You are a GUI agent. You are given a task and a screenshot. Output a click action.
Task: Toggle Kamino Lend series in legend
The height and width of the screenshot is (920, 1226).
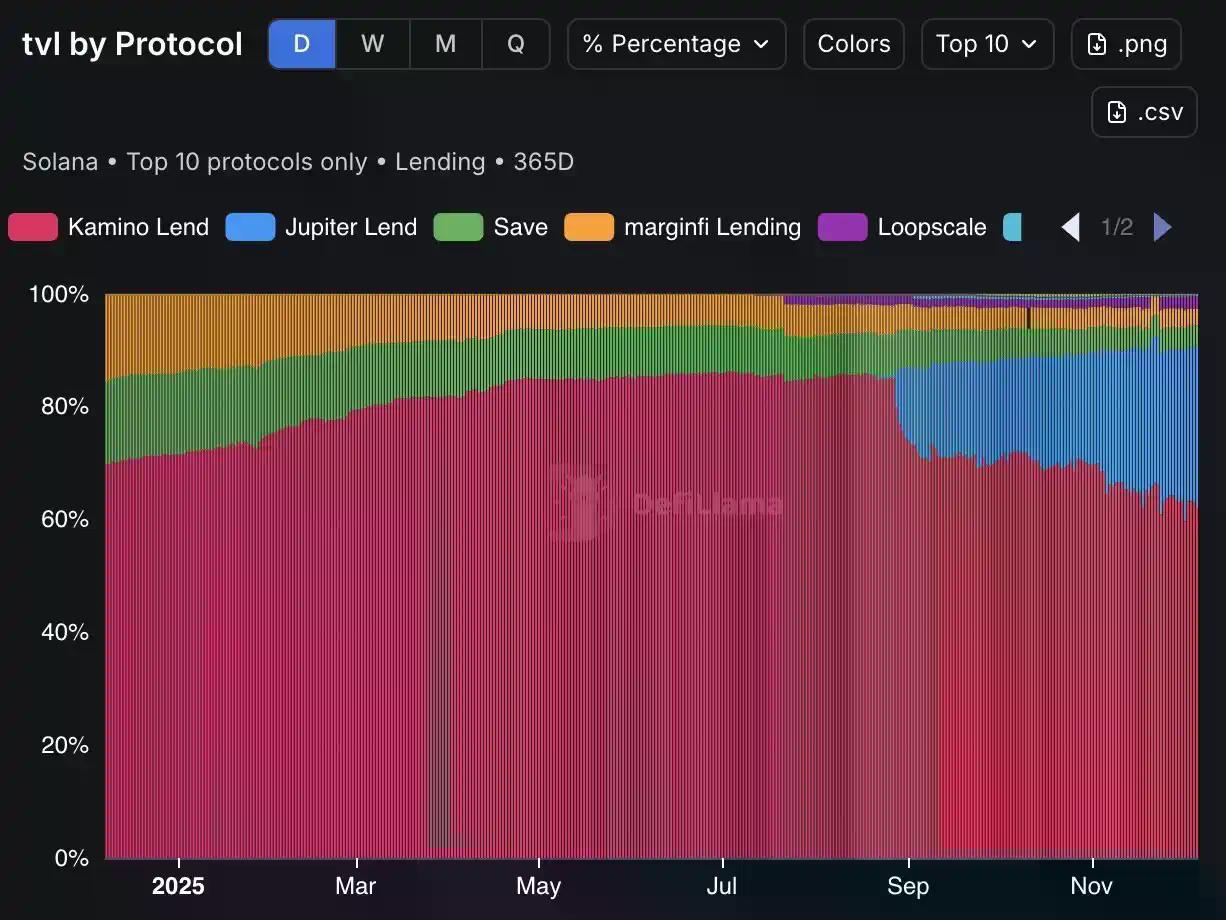[x=109, y=227]
